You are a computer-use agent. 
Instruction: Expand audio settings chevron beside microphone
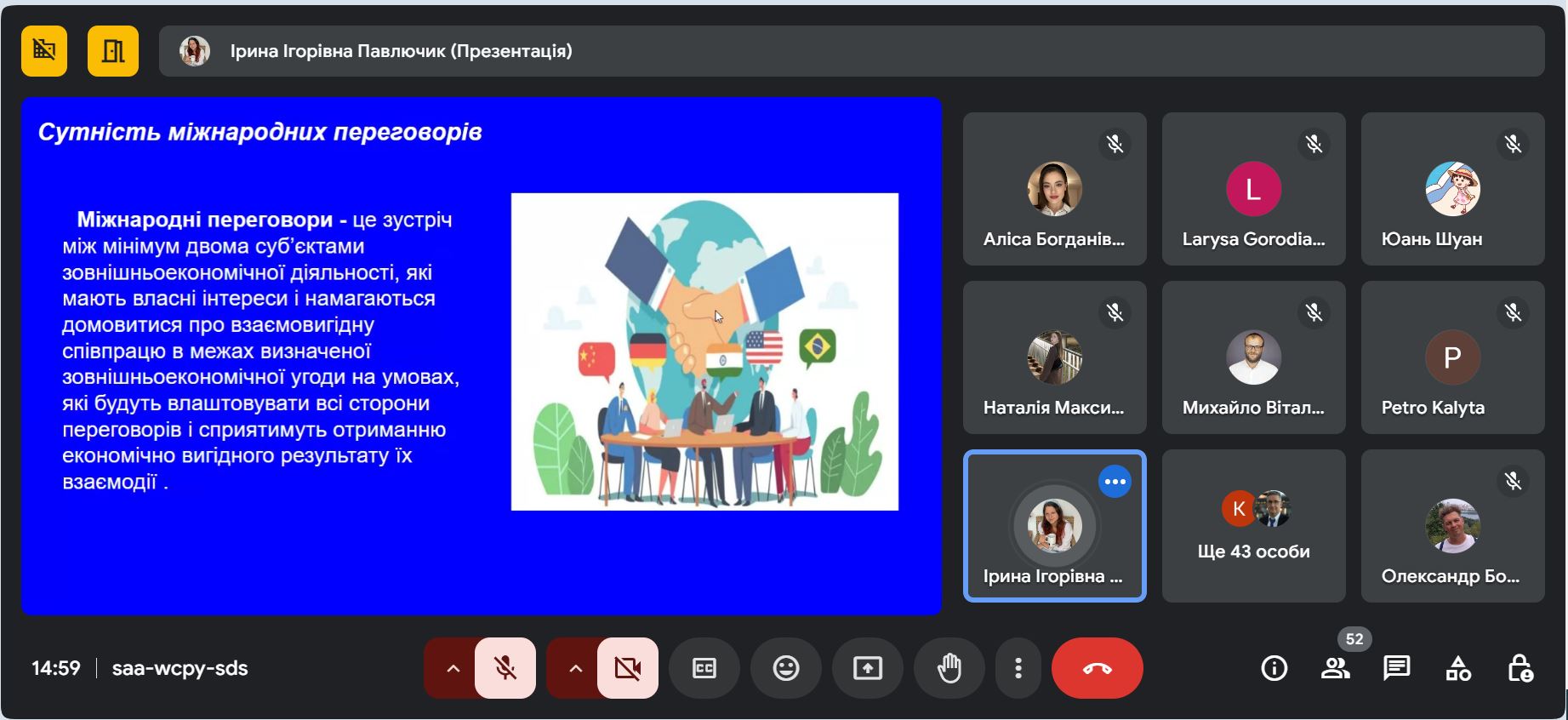pos(453,668)
